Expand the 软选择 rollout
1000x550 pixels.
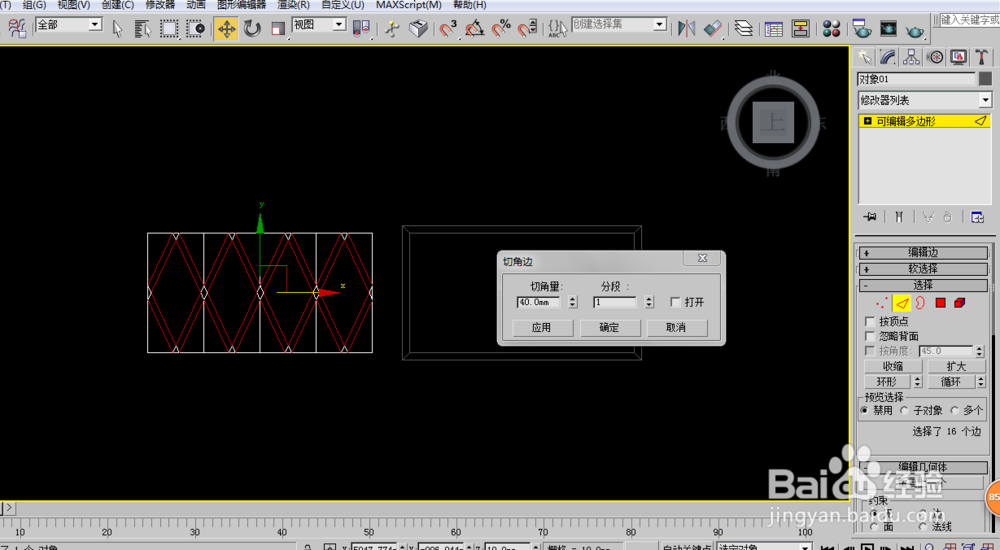click(x=923, y=269)
